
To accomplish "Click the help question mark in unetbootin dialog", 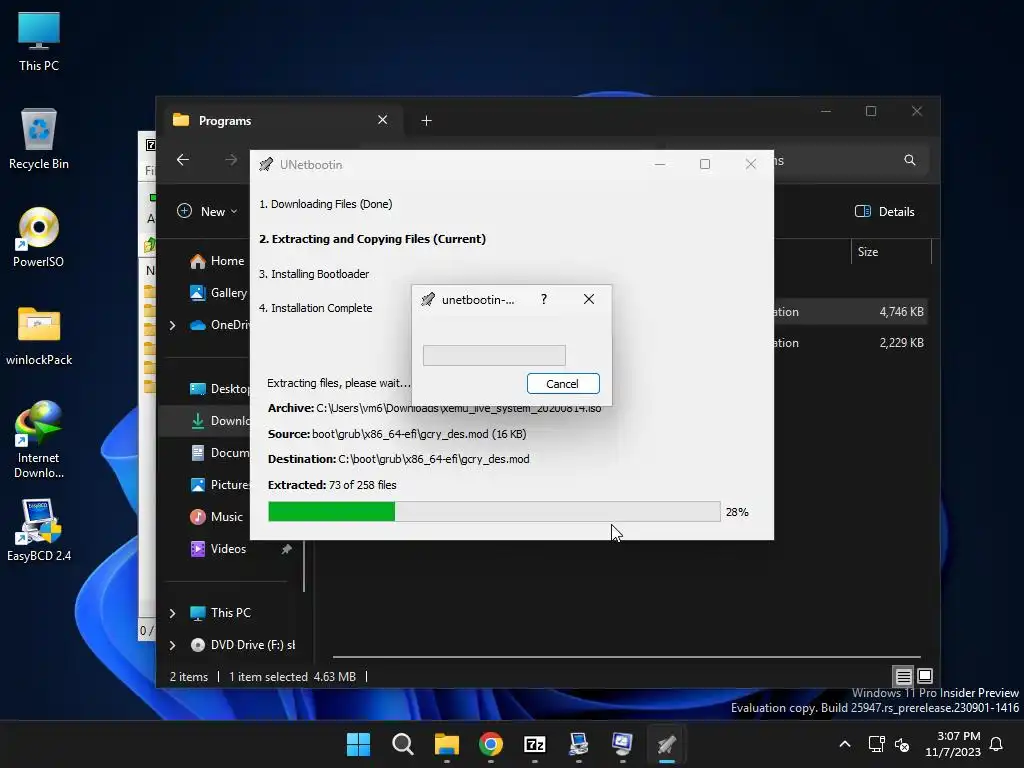I will coord(543,299).
